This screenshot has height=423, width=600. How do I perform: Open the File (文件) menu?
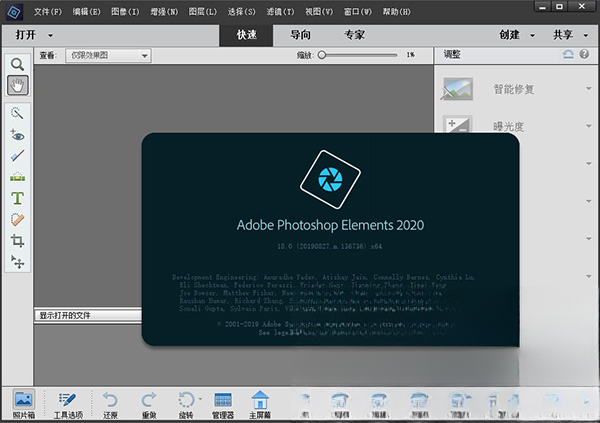[48, 12]
